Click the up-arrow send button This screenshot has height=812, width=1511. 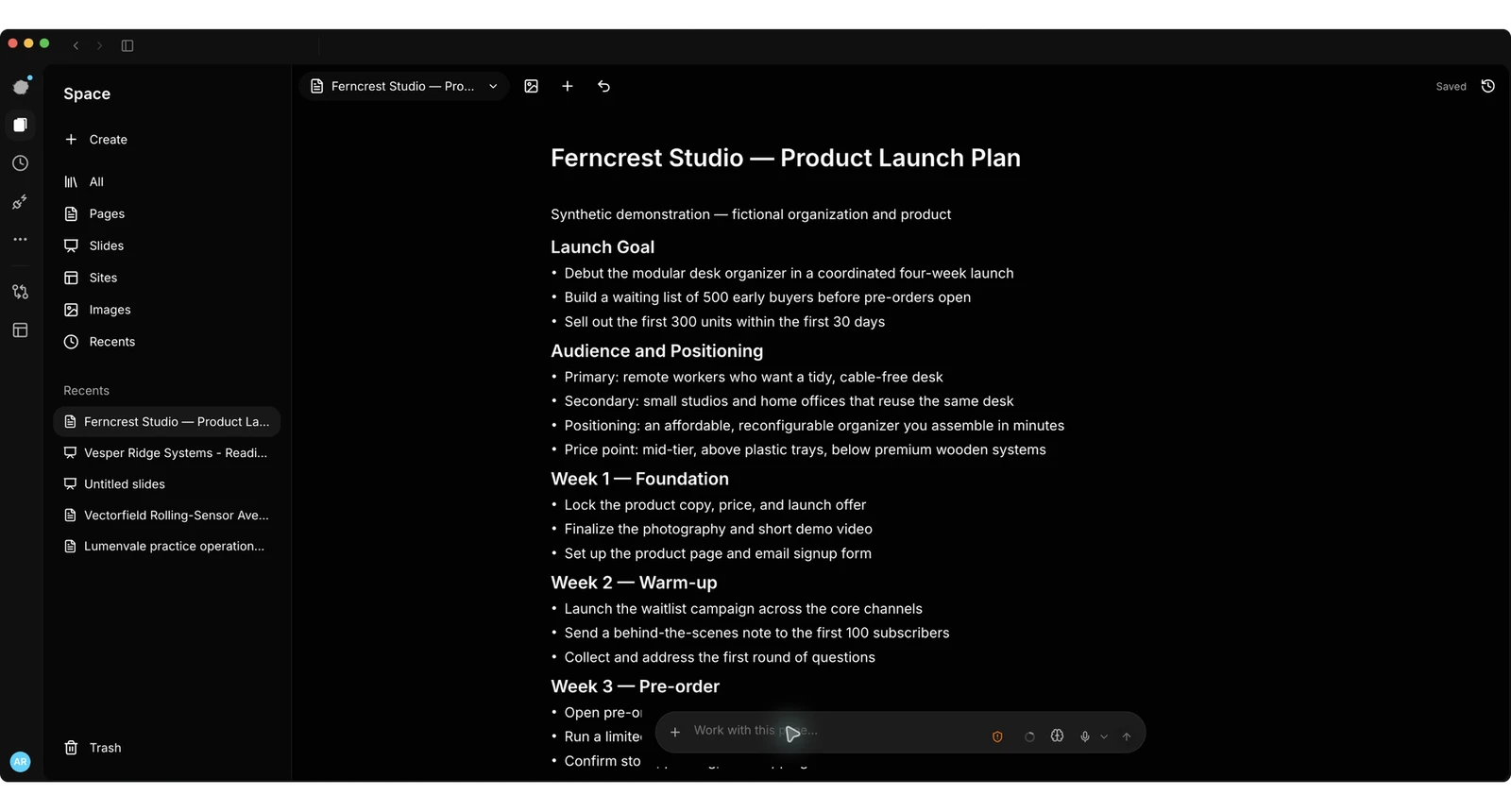(x=1127, y=736)
